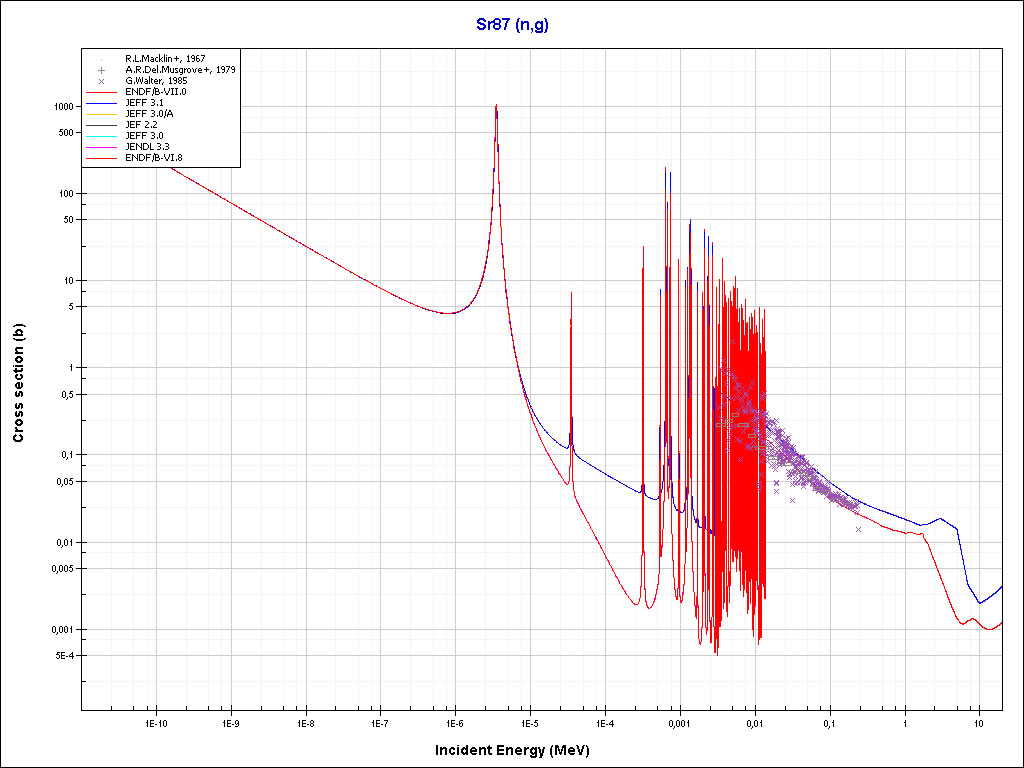
Task: Click the Incident Energy (MeV) axis label
Action: (x=519, y=750)
